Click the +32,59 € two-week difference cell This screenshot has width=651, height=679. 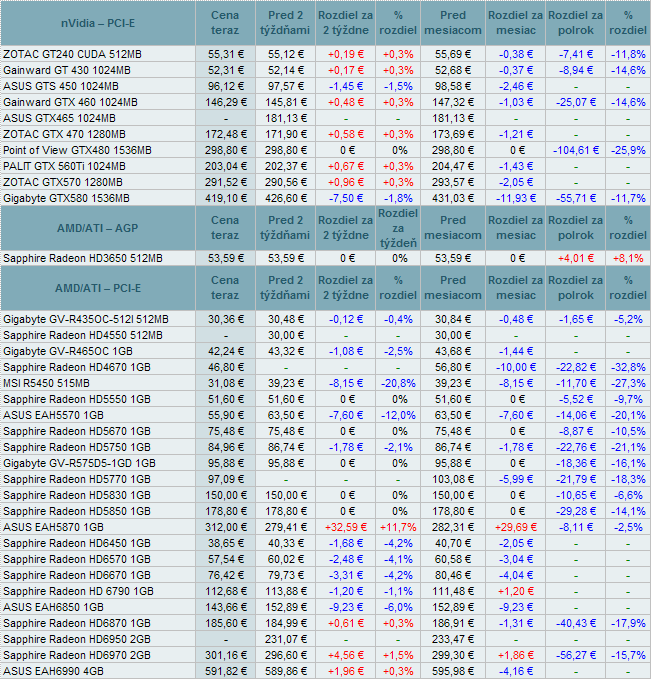point(346,528)
